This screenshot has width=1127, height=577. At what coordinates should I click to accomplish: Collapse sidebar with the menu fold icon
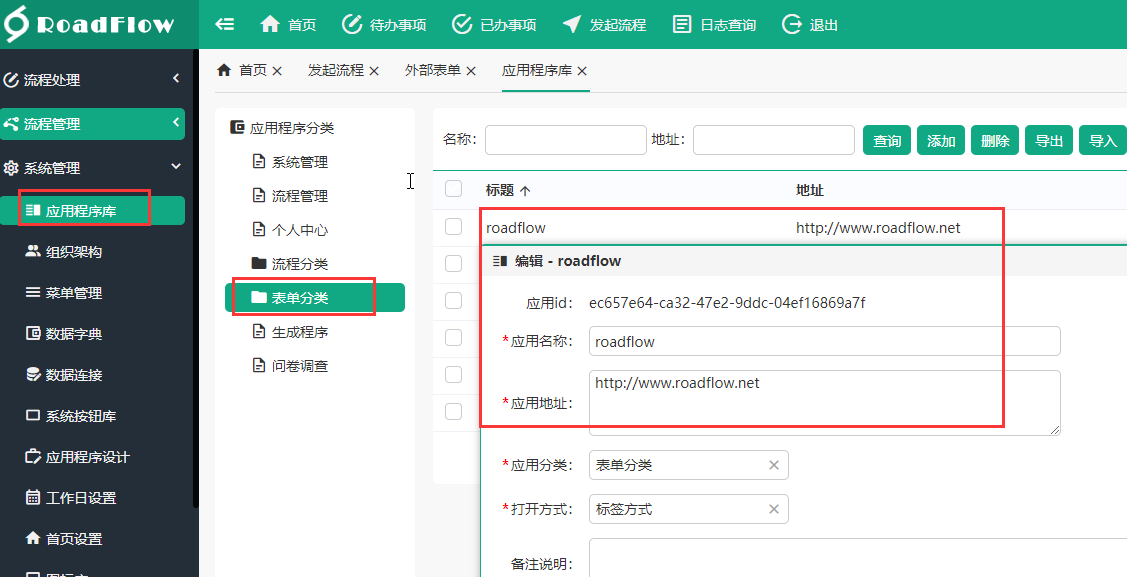tap(225, 24)
